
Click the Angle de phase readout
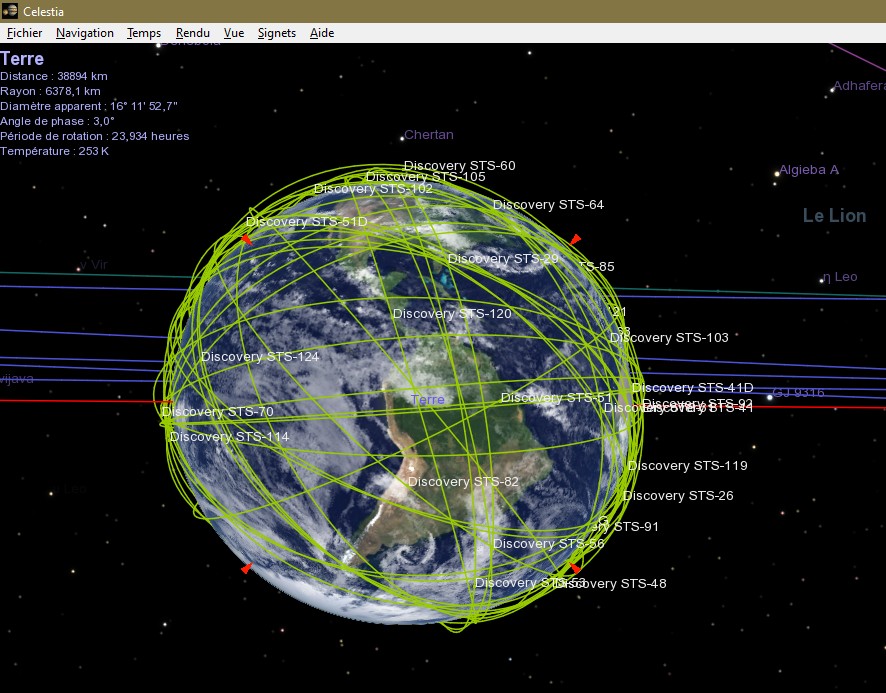(57, 121)
